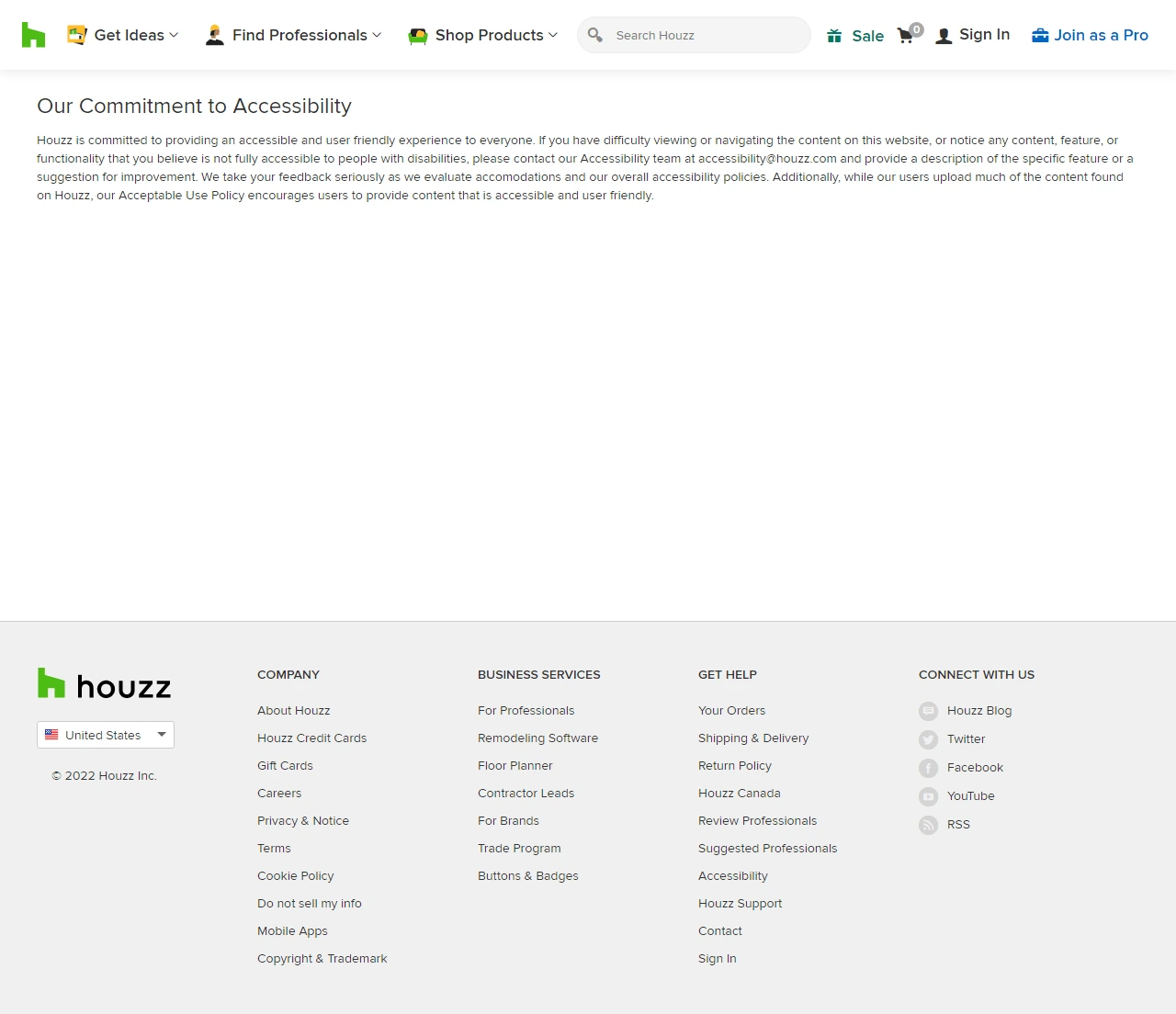Click the Find Professionals person icon
This screenshot has width=1176, height=1014.
point(214,34)
